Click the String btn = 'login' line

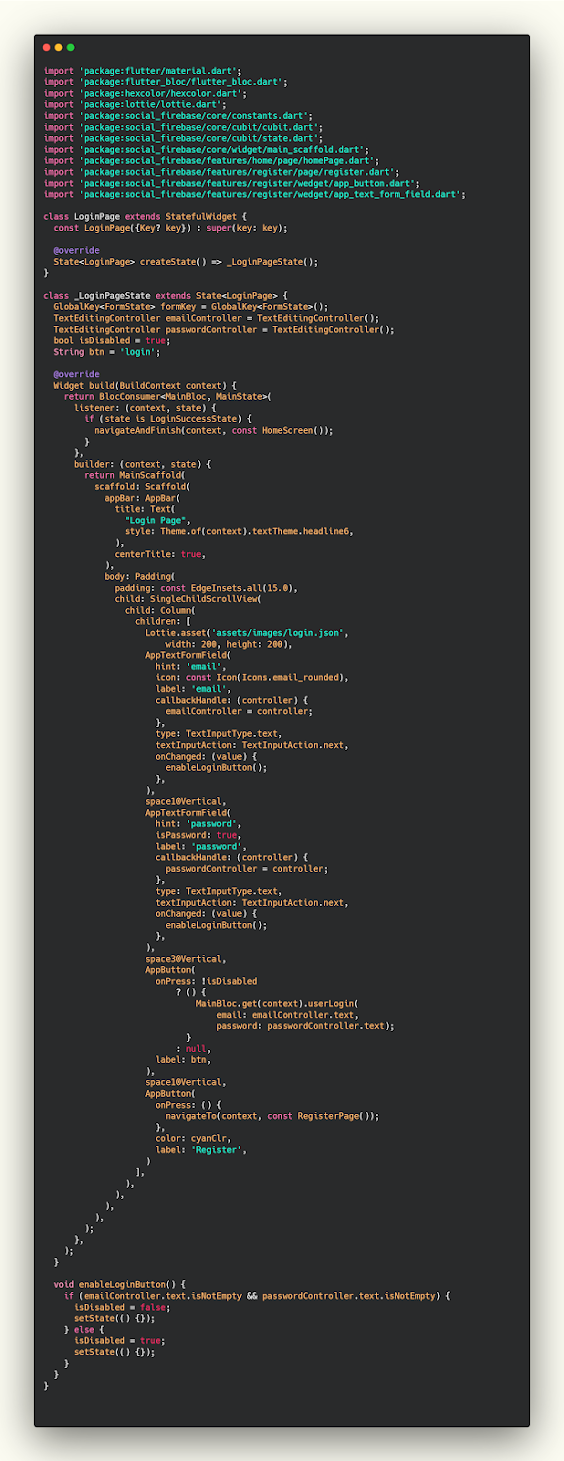pyautogui.click(x=107, y=351)
